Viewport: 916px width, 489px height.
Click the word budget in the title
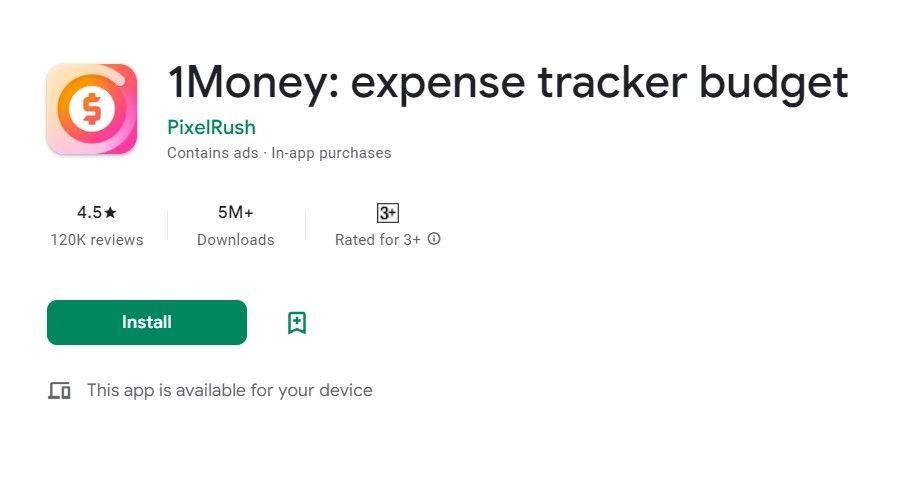773,83
